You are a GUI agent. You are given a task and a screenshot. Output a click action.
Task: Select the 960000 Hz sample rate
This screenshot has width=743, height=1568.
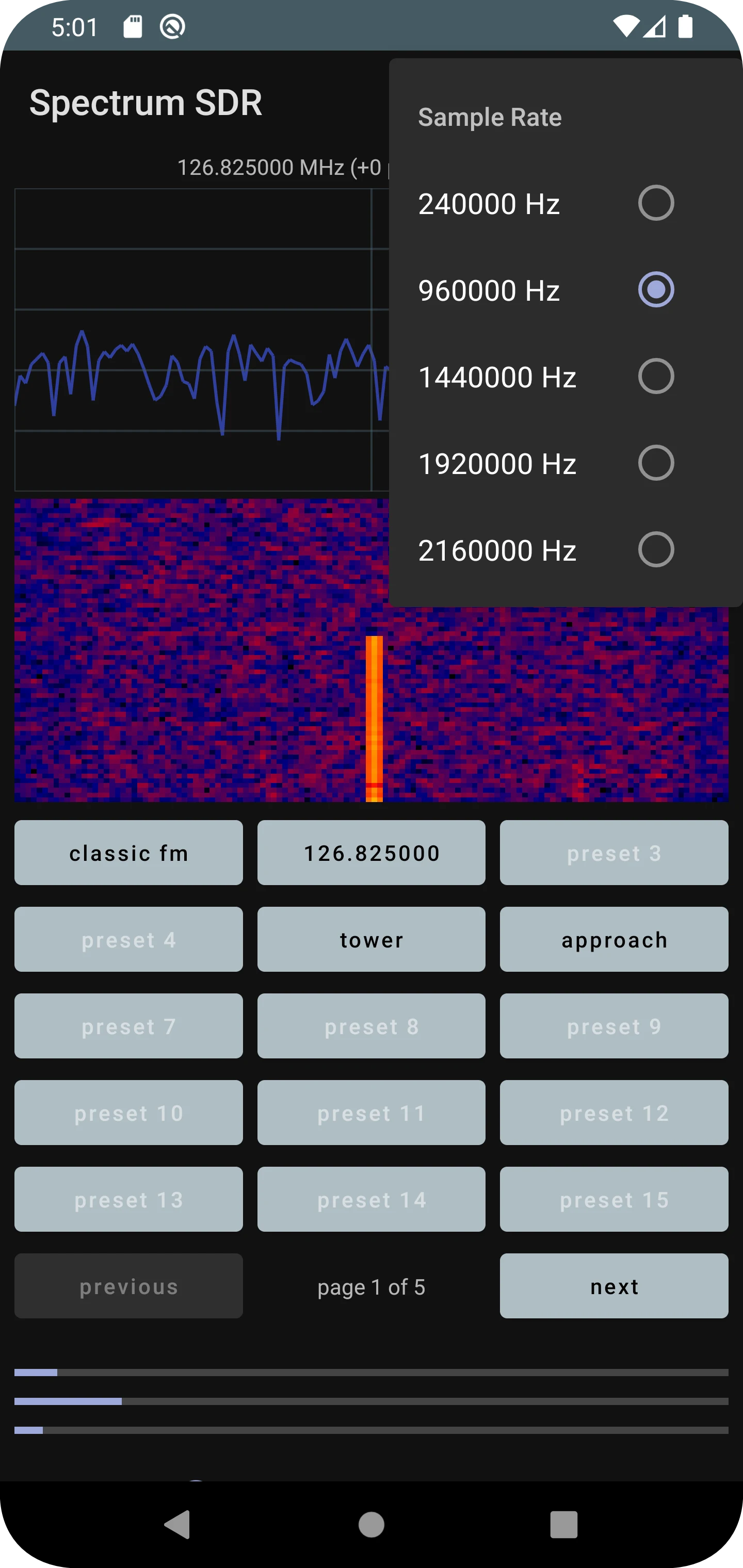pos(566,290)
